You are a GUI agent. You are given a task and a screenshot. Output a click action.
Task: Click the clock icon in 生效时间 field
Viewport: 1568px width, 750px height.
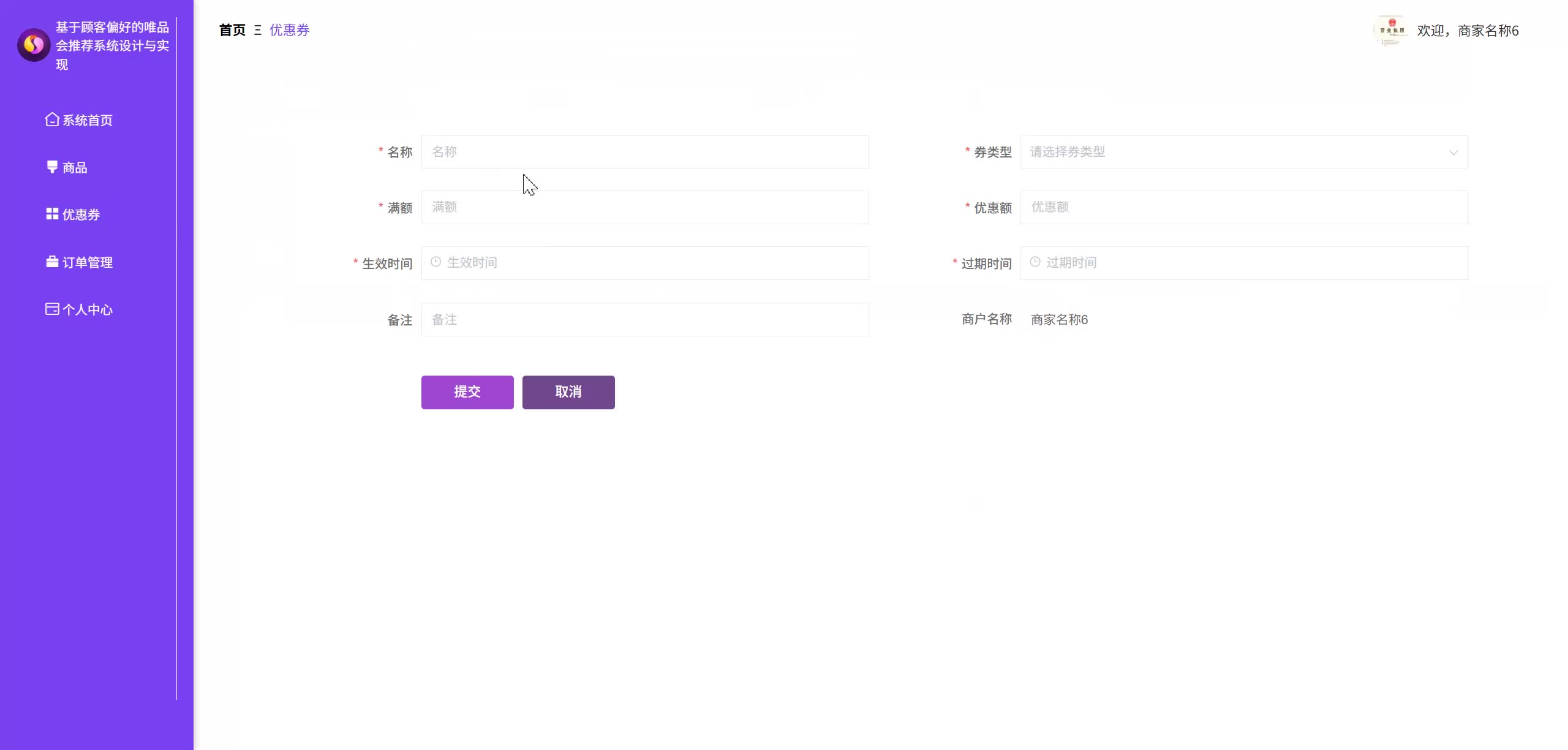(x=435, y=262)
